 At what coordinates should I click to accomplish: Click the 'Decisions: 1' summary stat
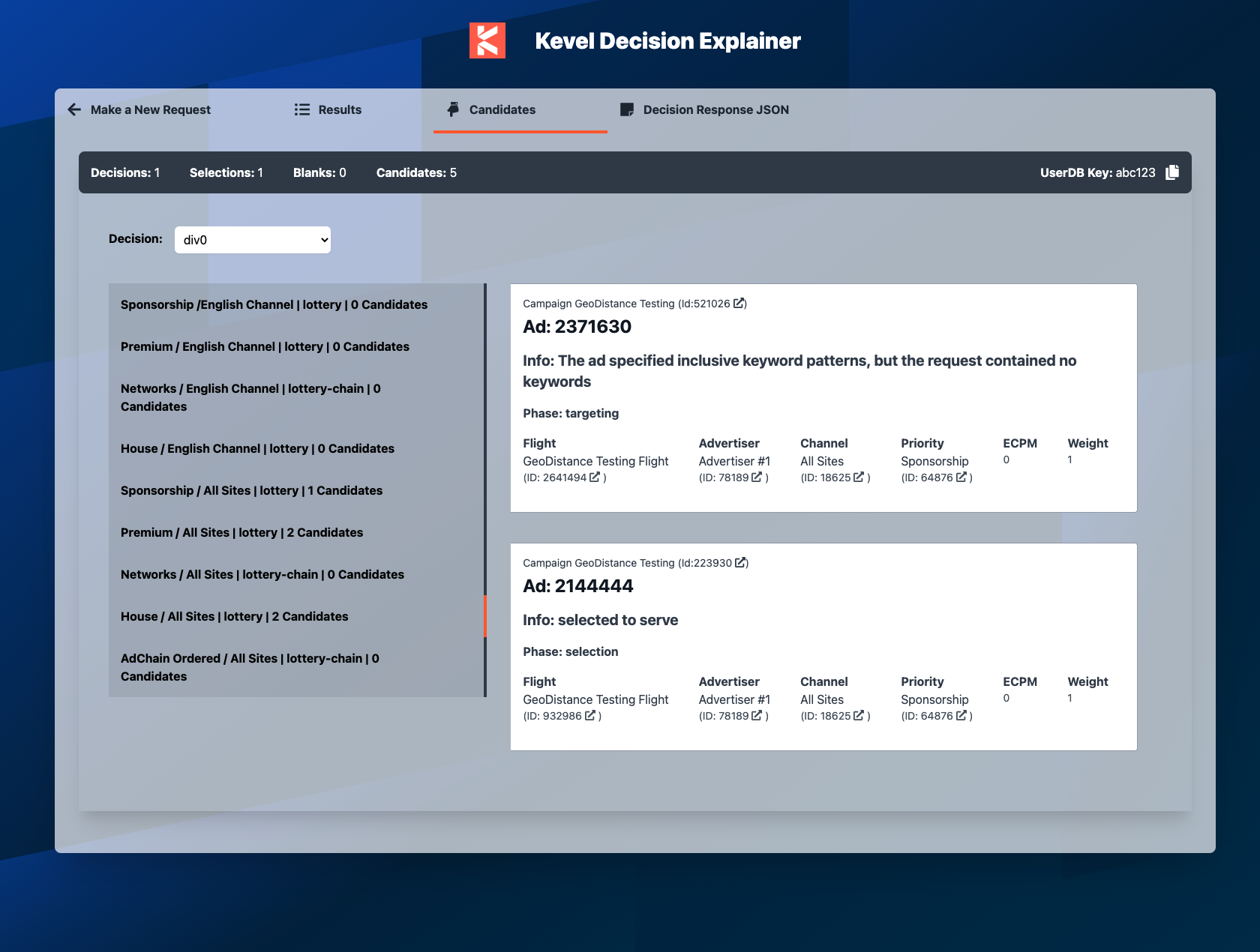coord(125,172)
